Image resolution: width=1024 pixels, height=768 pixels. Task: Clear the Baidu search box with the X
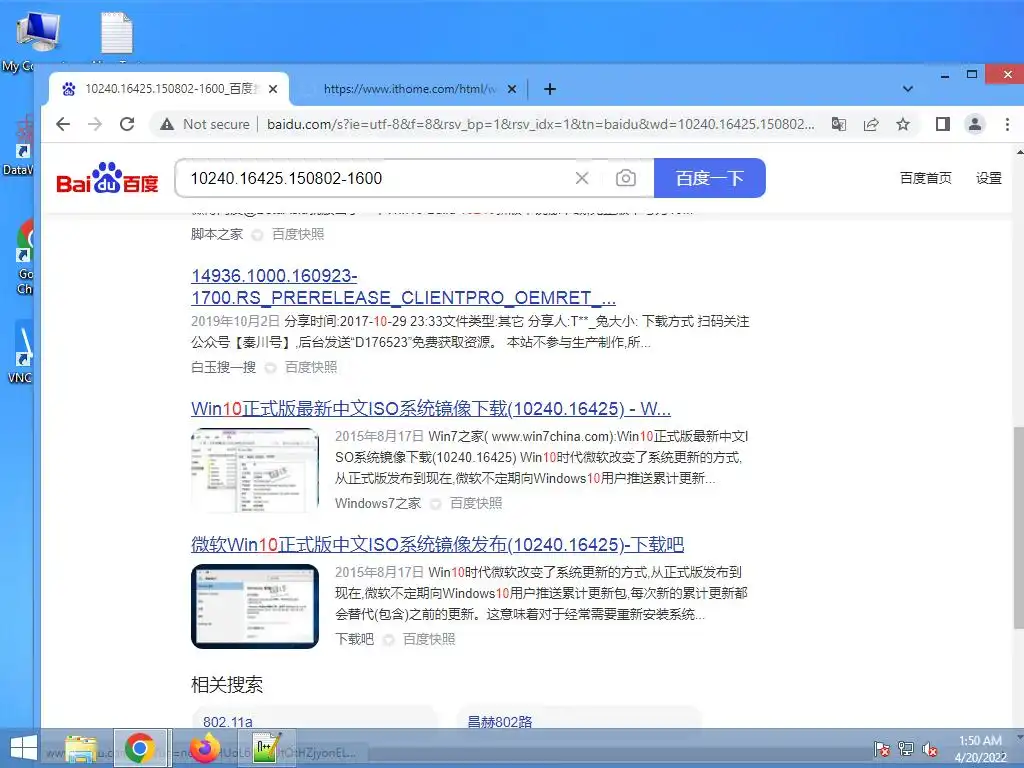(x=582, y=178)
